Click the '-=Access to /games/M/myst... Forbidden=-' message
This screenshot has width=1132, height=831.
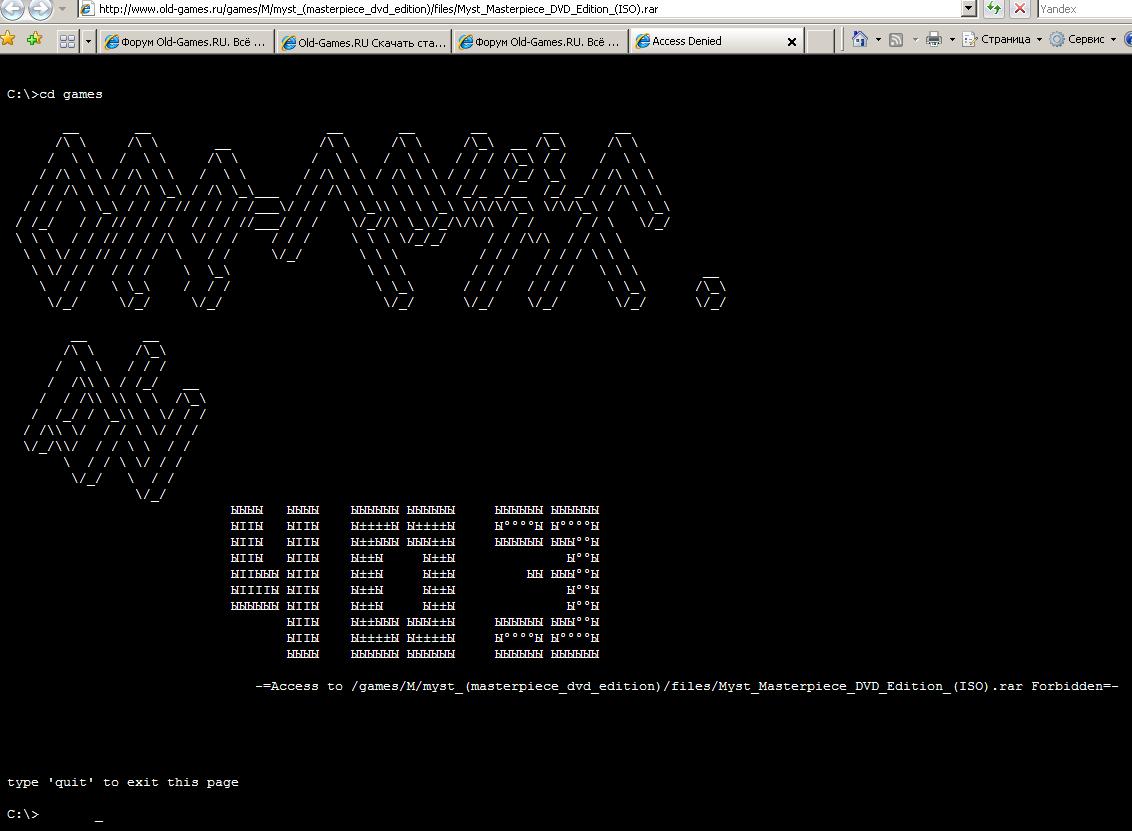click(687, 687)
